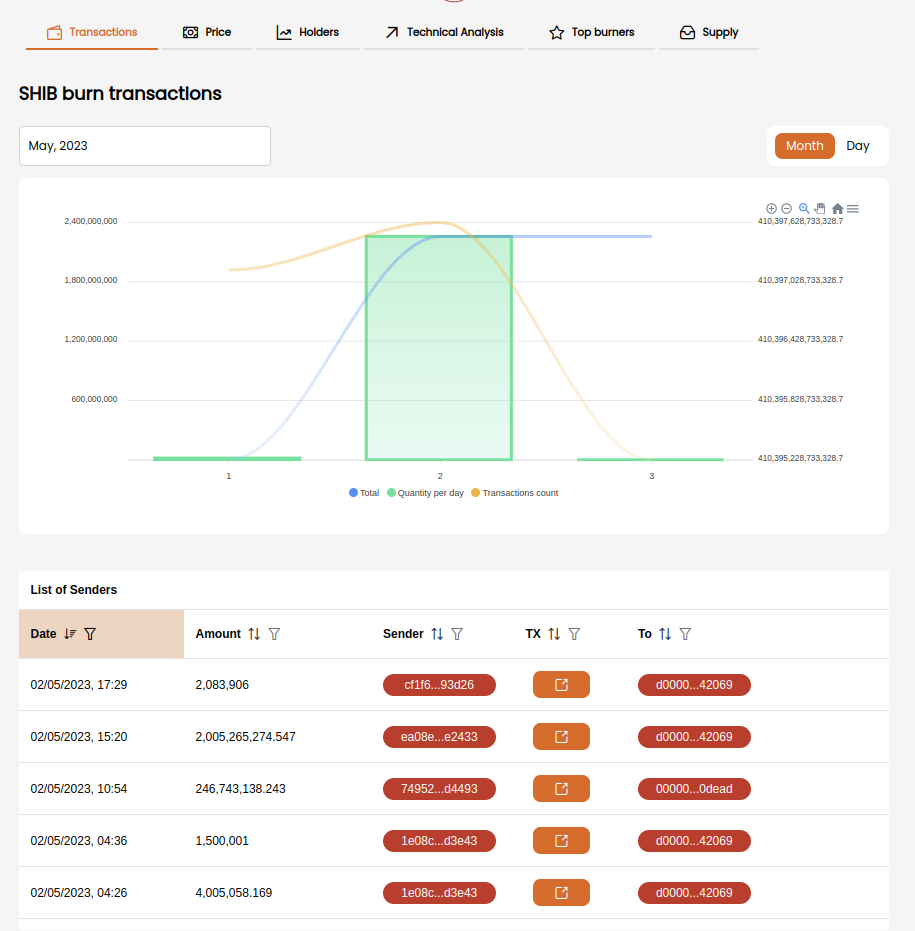This screenshot has width=915, height=931.
Task: Open TX link for 04:36 transaction
Action: click(561, 841)
